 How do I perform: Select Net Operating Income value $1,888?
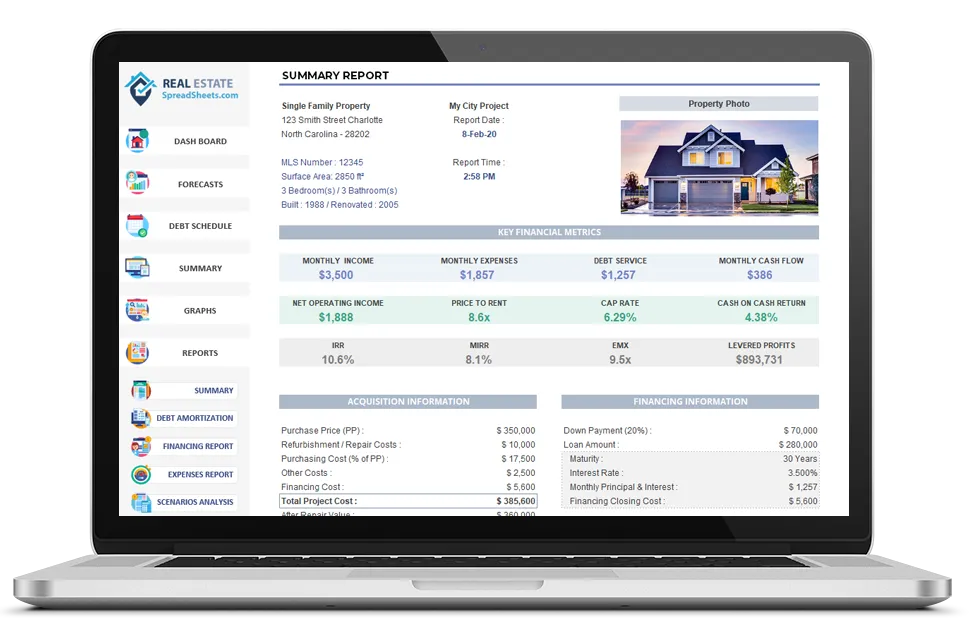(336, 318)
